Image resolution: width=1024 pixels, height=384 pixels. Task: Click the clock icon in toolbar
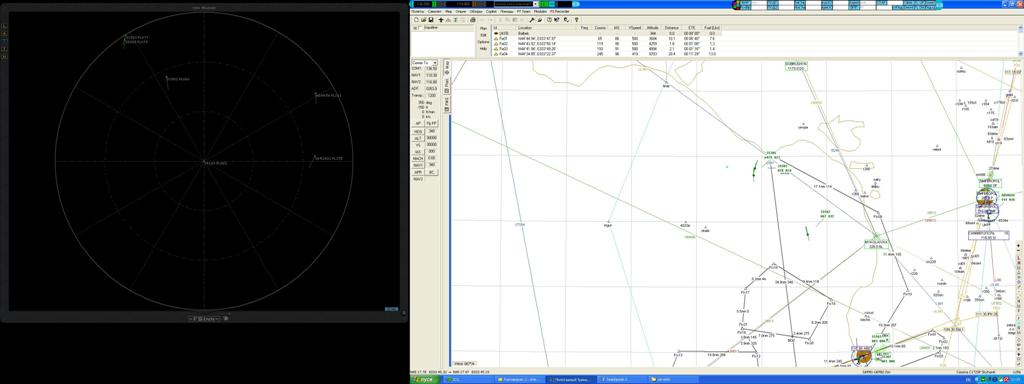point(549,20)
